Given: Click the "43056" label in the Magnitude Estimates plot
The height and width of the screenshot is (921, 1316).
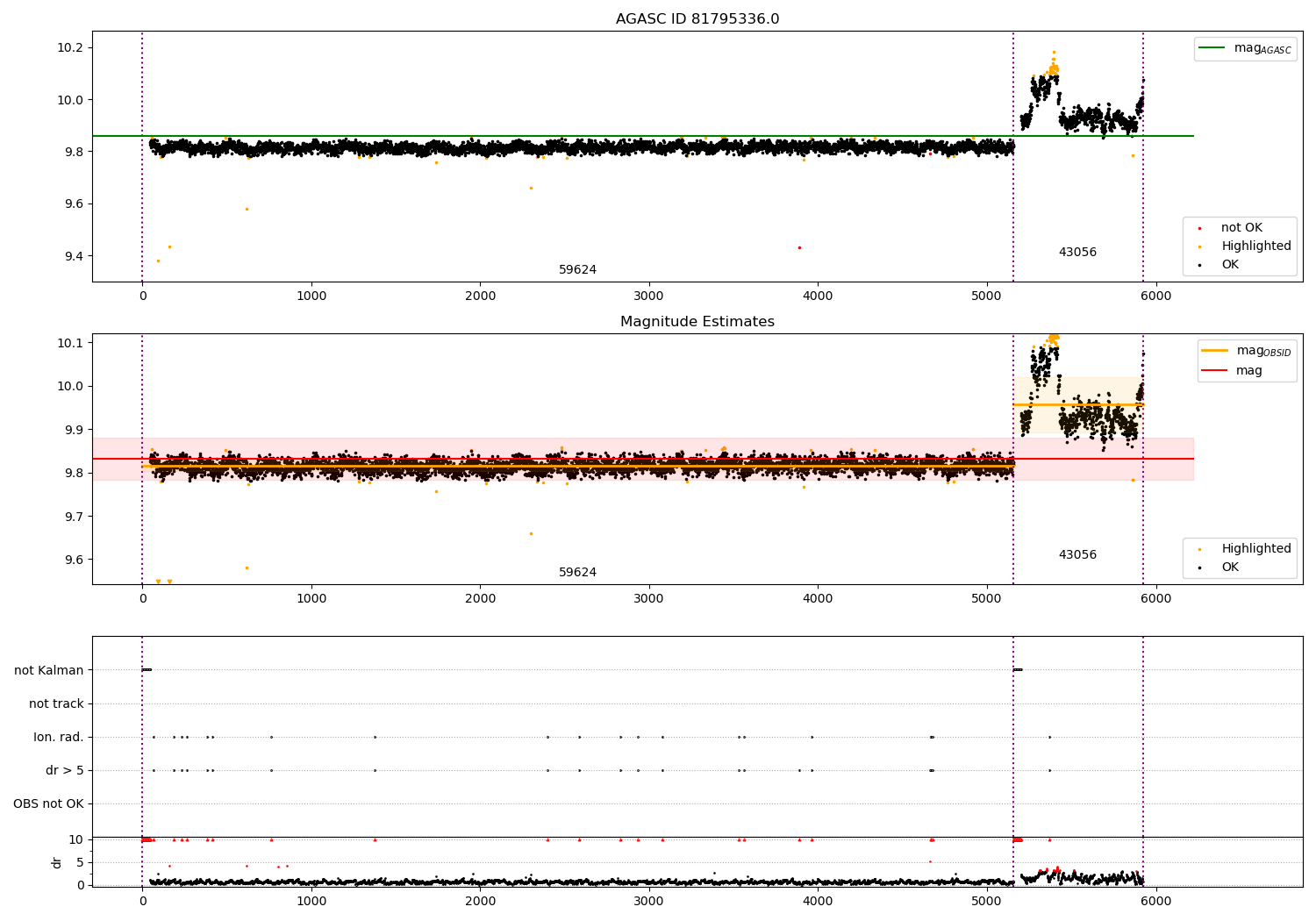Looking at the screenshot, I should click(1077, 555).
